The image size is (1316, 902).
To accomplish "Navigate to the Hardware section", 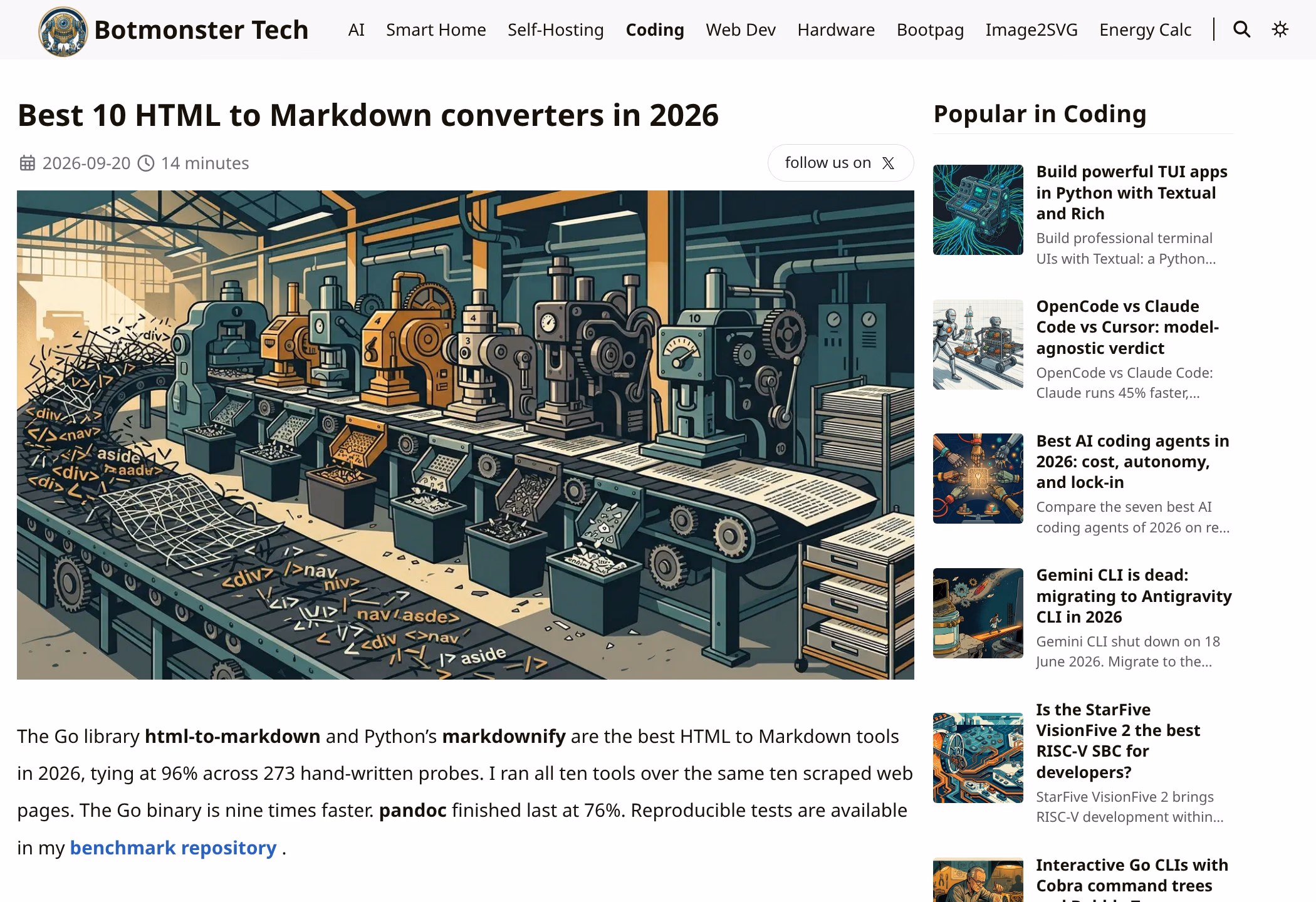I will click(x=836, y=29).
